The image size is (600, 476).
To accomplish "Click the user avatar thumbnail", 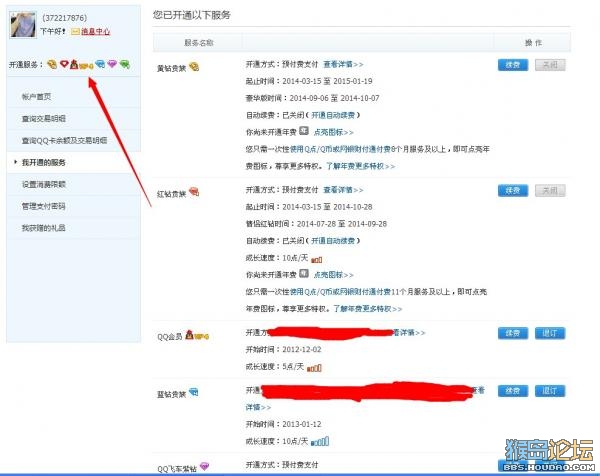I will tap(23, 25).
